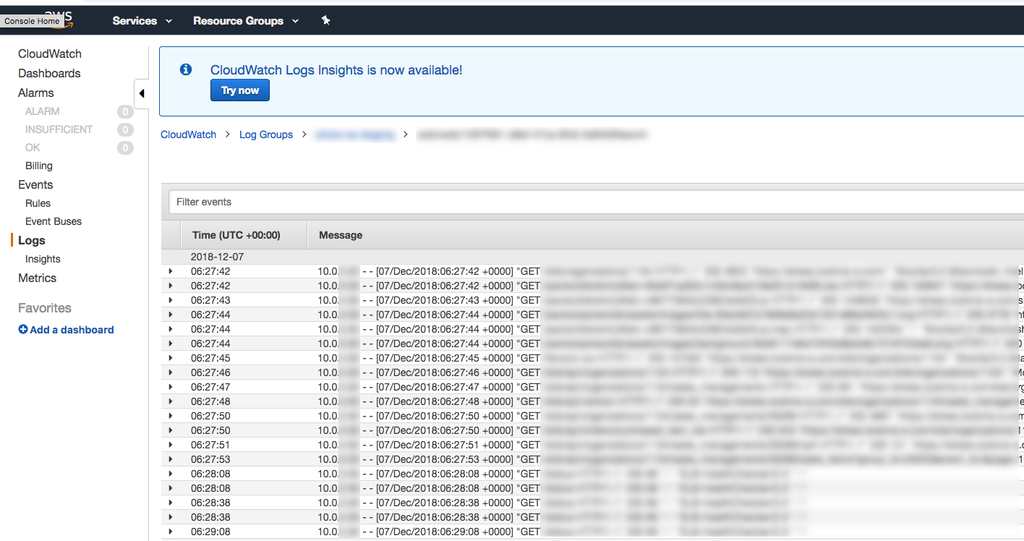Expand the first 06:27:42 log event row
The image size is (1024, 541).
tap(170, 271)
